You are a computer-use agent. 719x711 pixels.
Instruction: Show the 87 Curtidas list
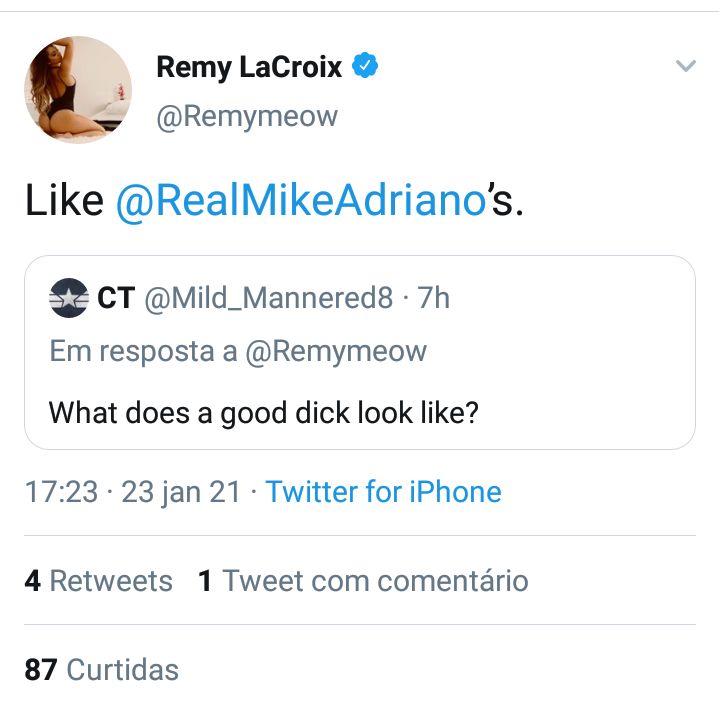(x=101, y=669)
